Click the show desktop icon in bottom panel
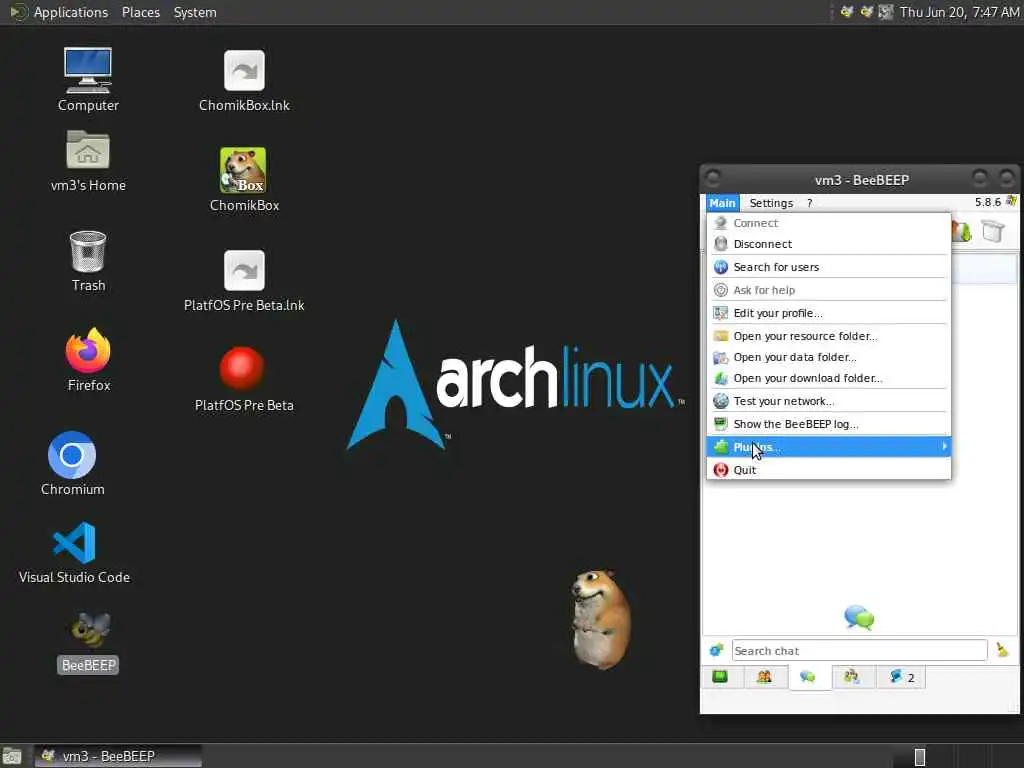 coord(12,756)
